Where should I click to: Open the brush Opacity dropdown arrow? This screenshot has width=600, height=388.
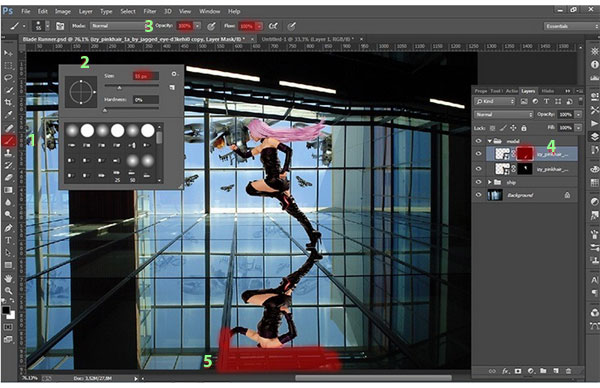pos(197,26)
